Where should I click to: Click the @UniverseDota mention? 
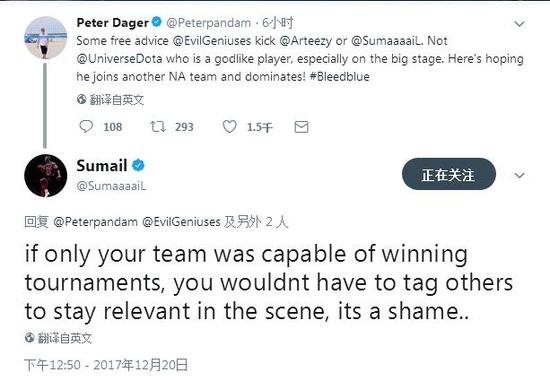[x=120, y=59]
